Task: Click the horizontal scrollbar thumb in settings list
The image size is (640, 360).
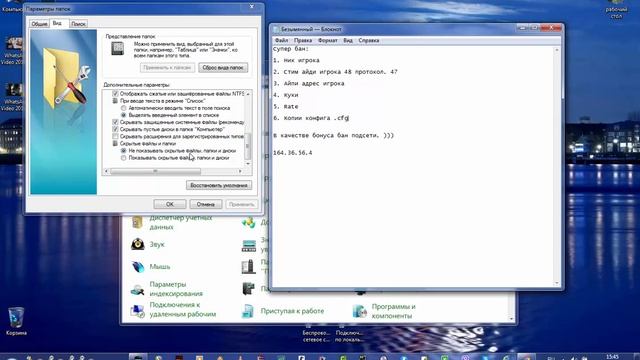Action: tap(155, 171)
